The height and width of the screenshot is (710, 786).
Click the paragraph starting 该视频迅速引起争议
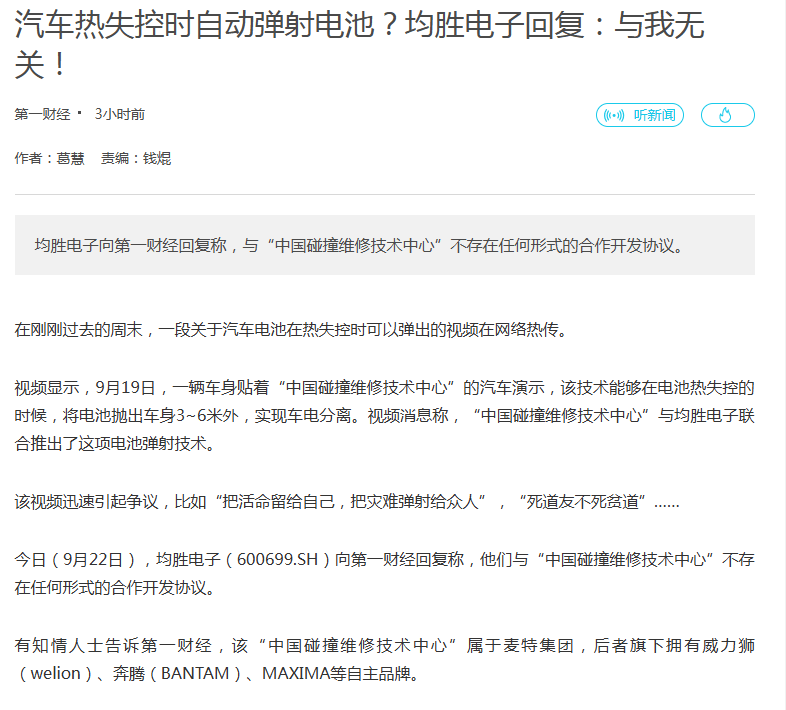pos(347,501)
